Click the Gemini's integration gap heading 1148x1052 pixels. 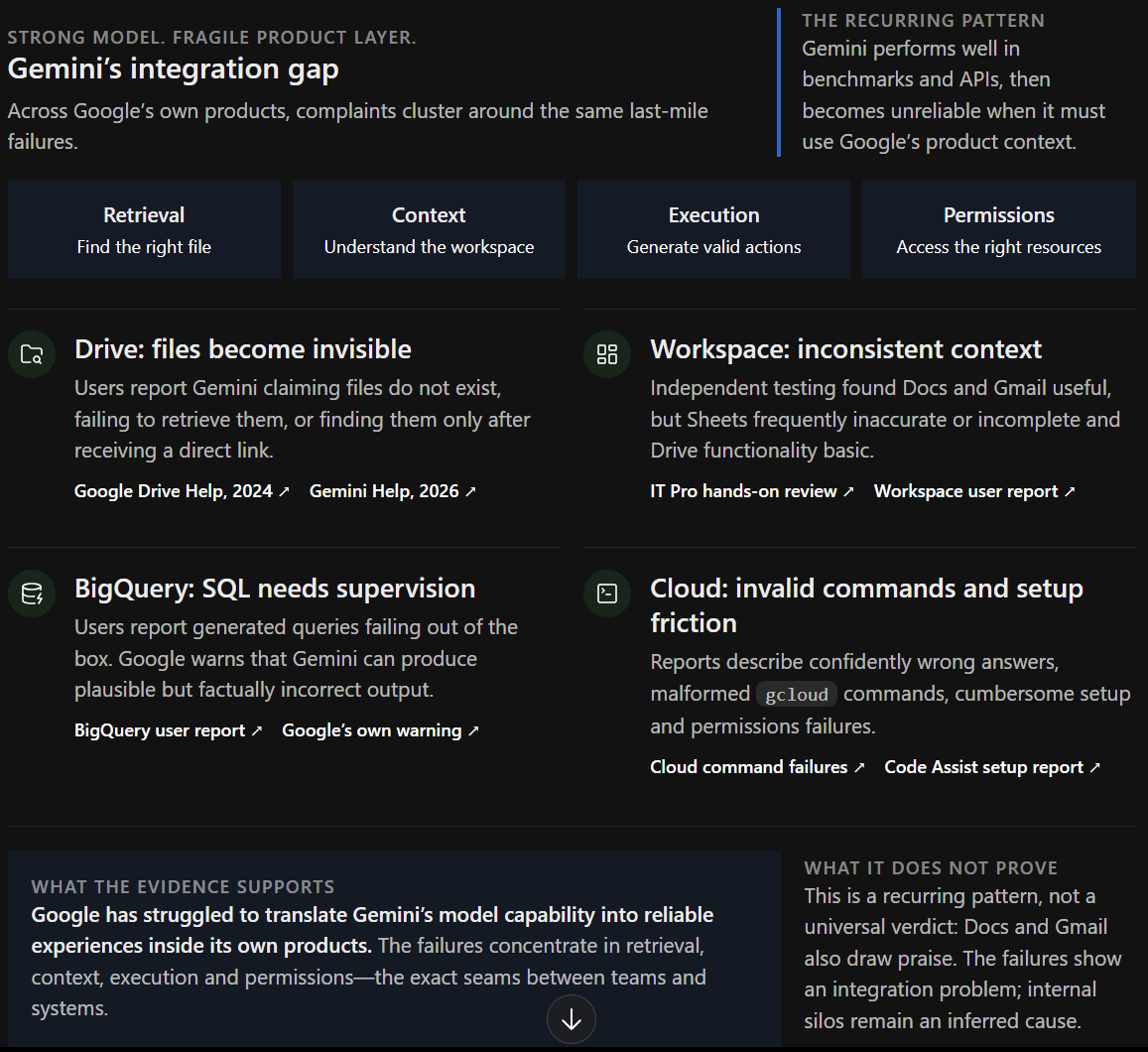point(174,68)
